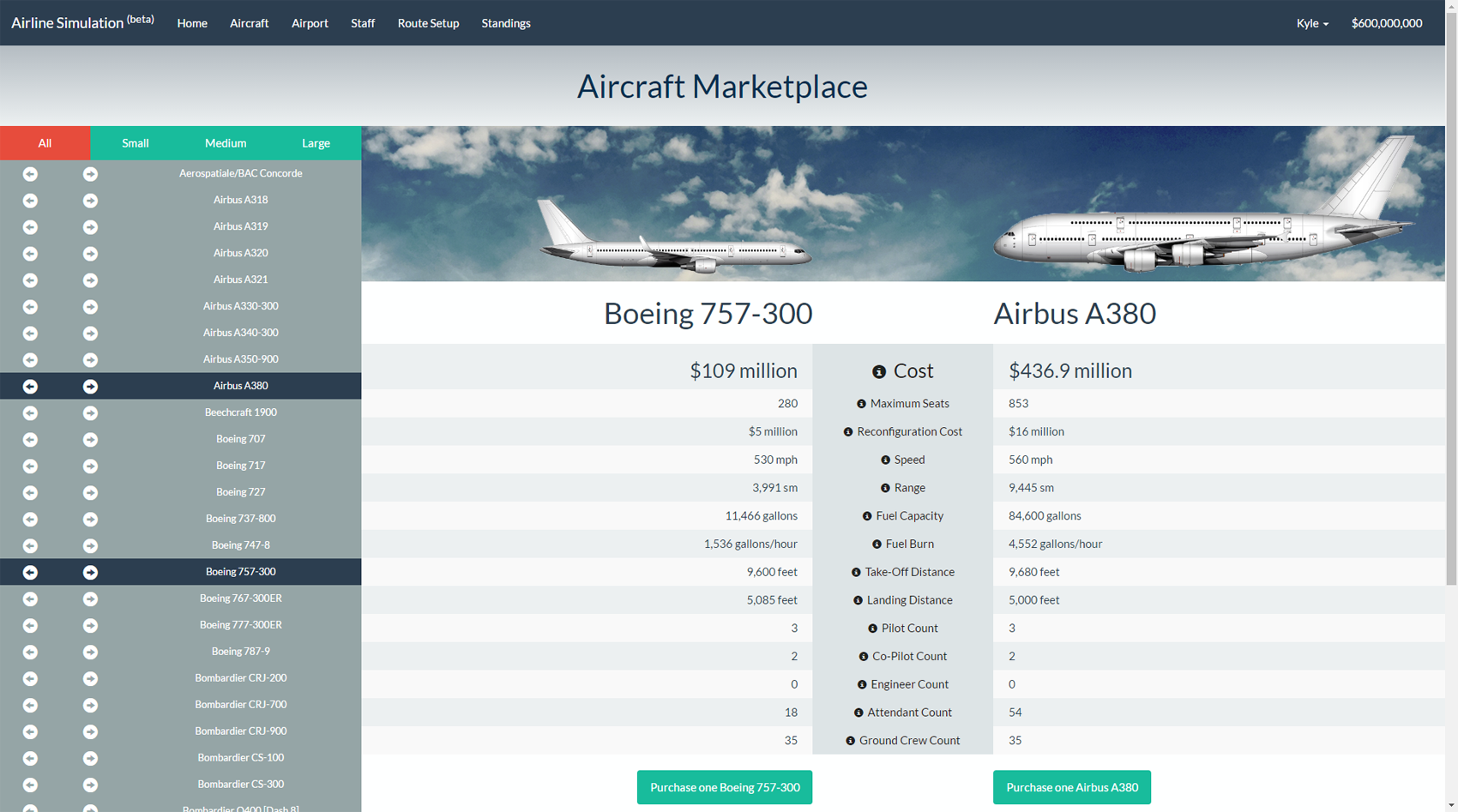Click info icon beside Range
This screenshot has width=1458, height=812.
[x=885, y=488]
